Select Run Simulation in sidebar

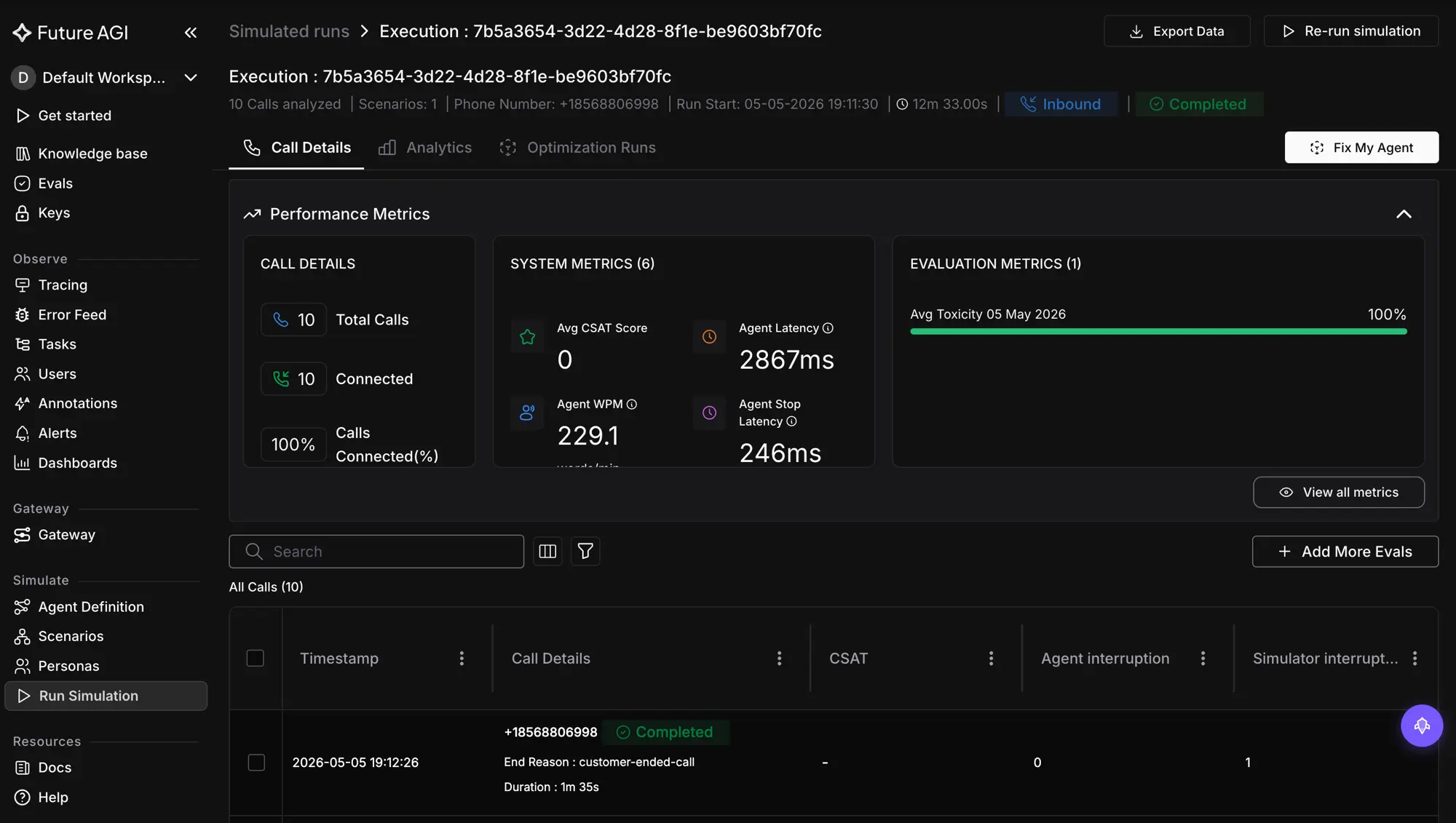pyautogui.click(x=106, y=696)
